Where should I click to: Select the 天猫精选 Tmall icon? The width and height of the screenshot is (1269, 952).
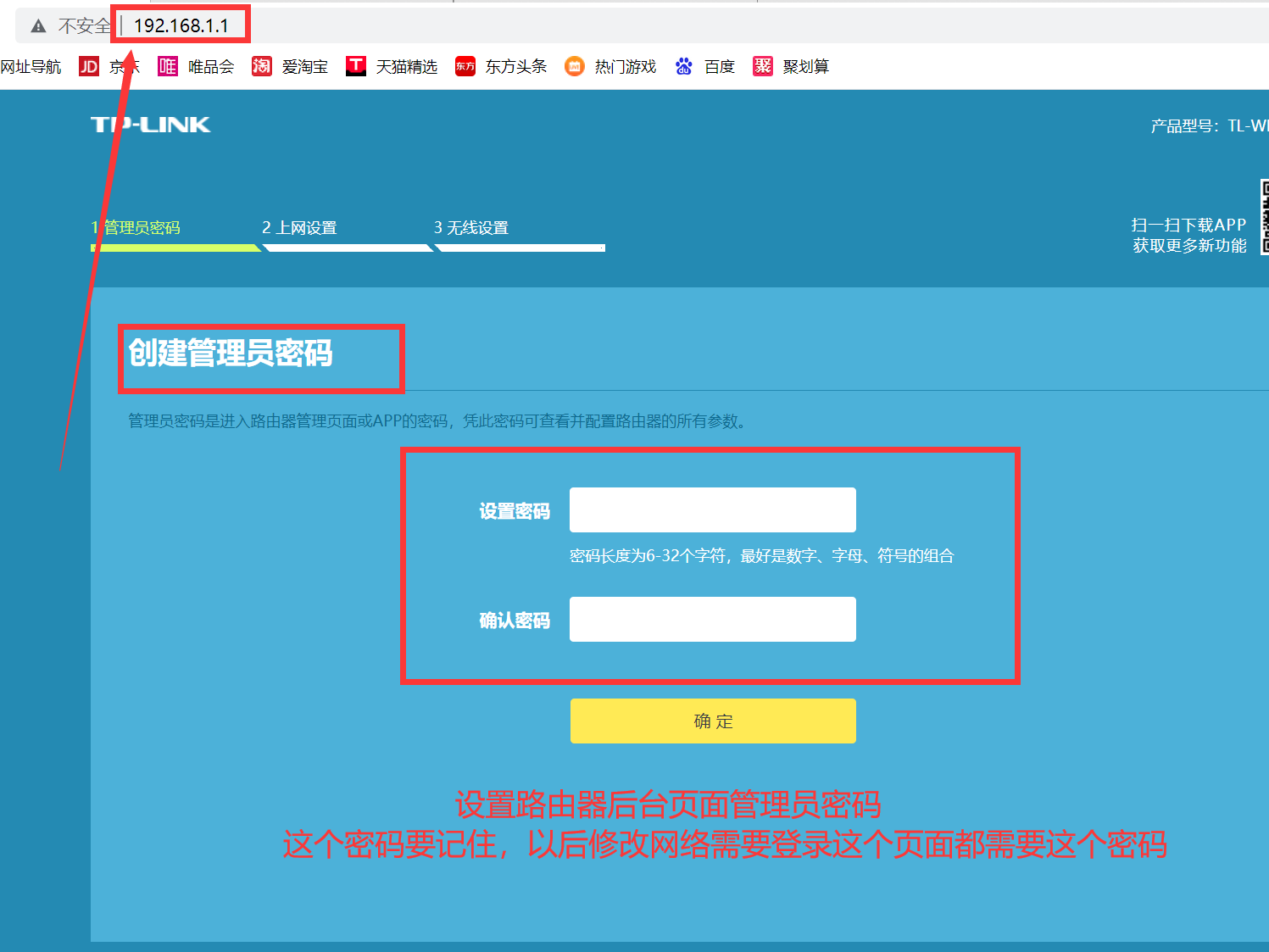pos(356,65)
